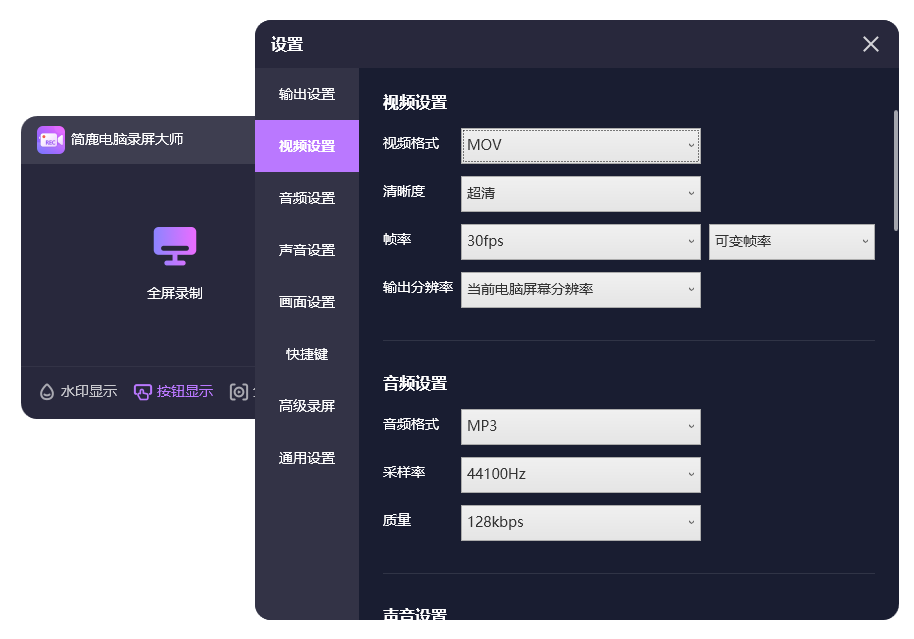Open 通用设置 general settings
Viewport: 914px width, 639px height.
pyautogui.click(x=306, y=458)
